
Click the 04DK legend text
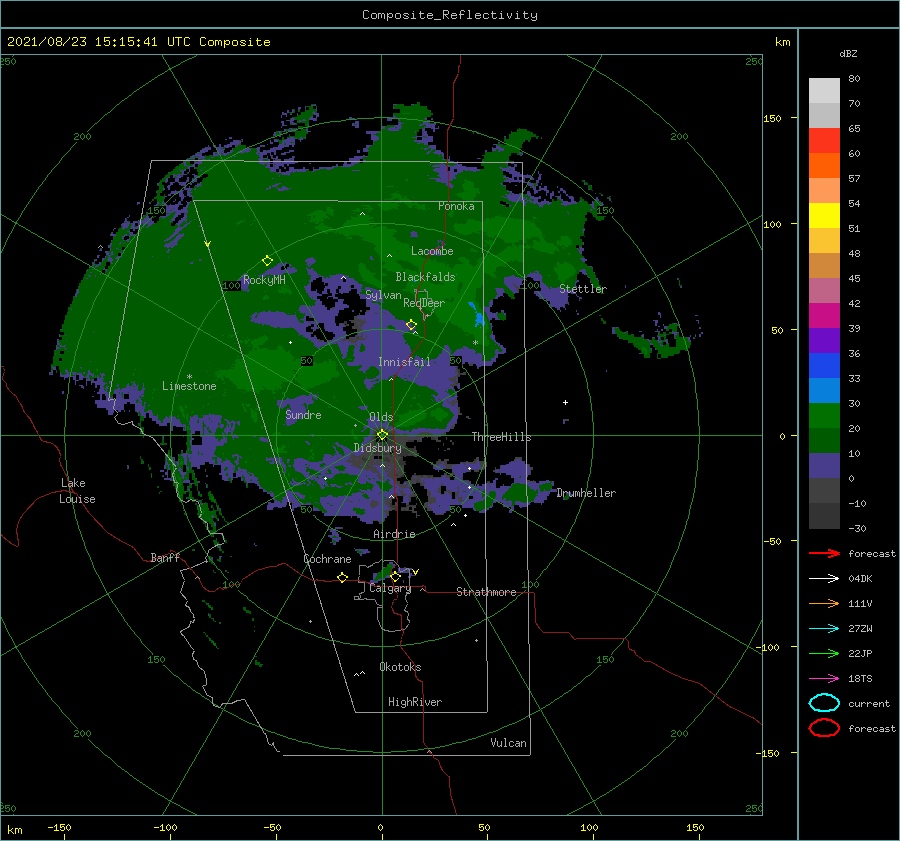[860, 579]
